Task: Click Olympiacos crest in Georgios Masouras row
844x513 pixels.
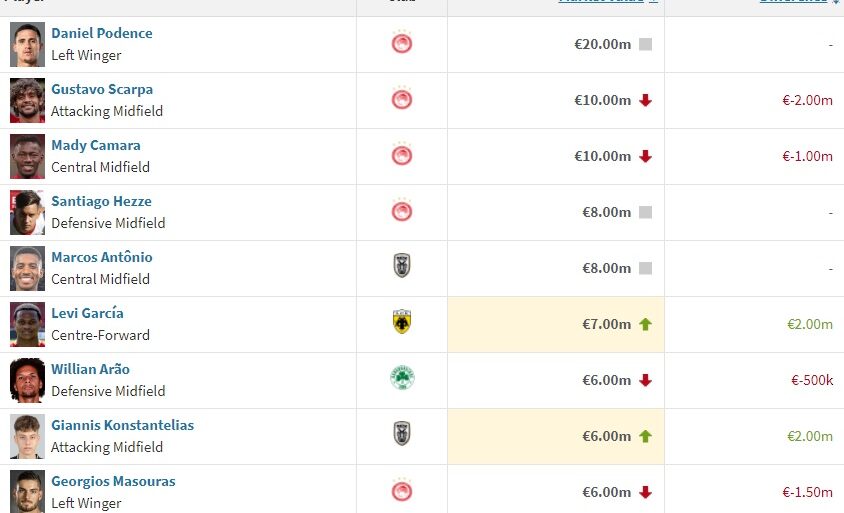Action: point(402,491)
